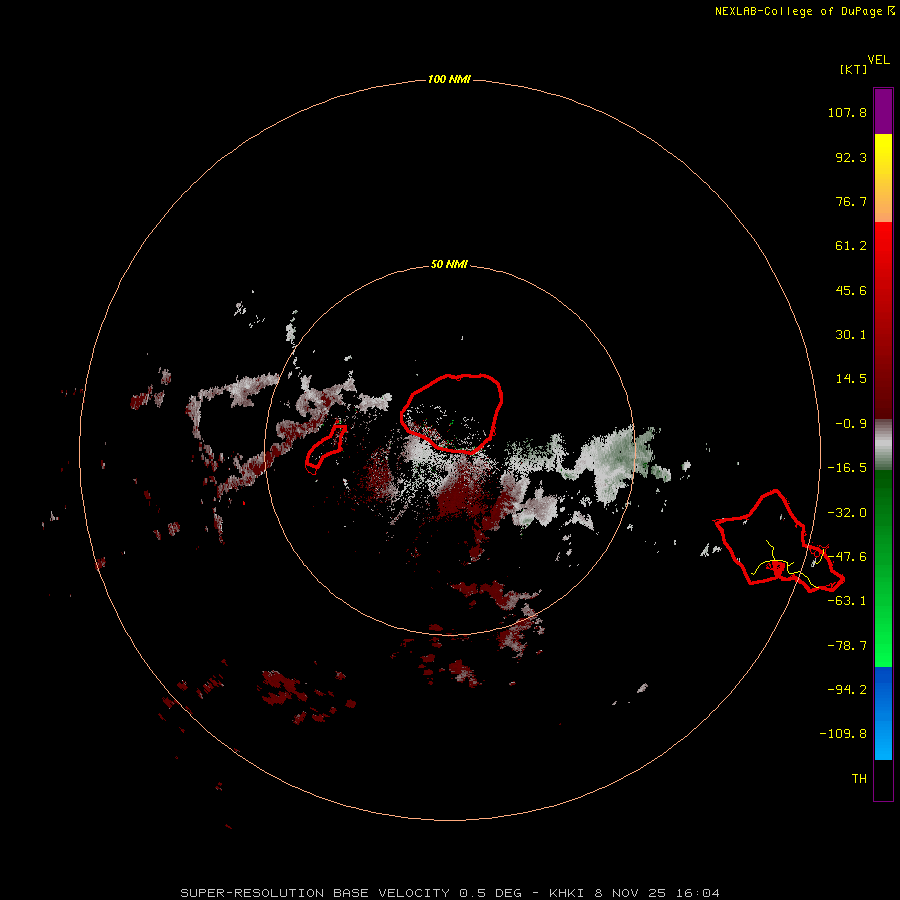900x900 pixels.
Task: Click the -78.7 legend value
Action: click(847, 646)
